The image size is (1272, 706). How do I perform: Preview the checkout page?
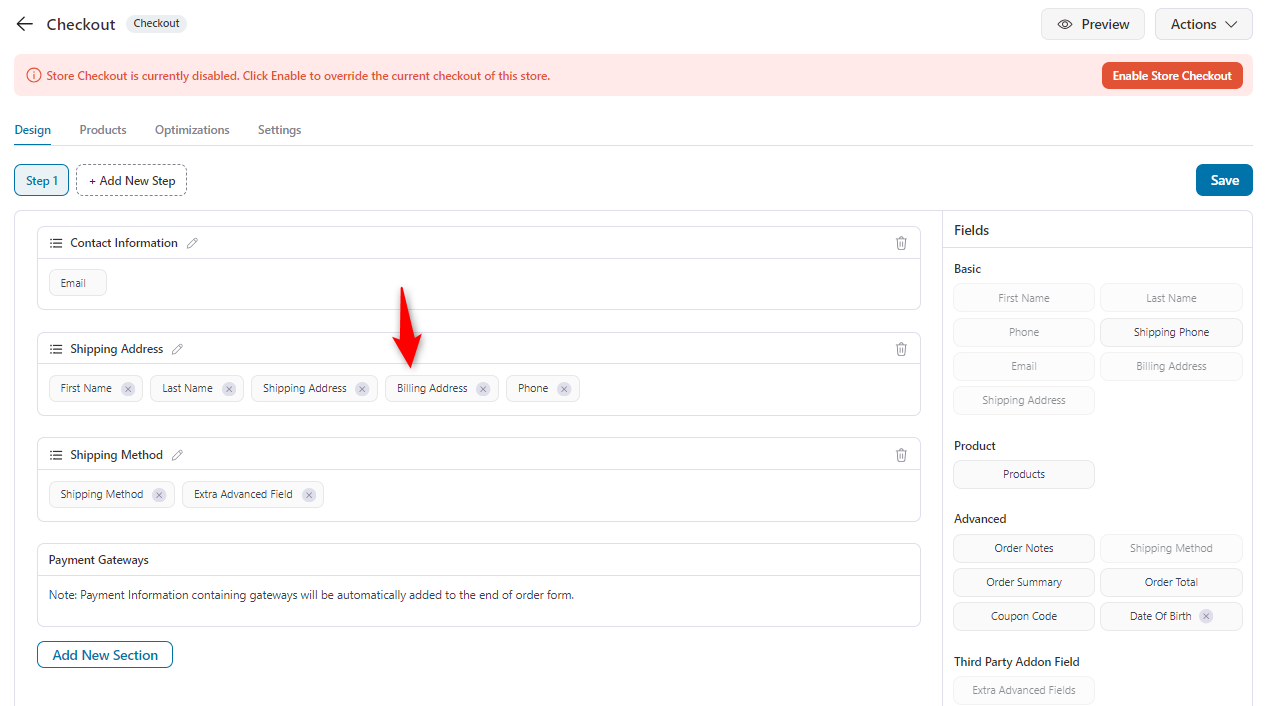pos(1093,24)
